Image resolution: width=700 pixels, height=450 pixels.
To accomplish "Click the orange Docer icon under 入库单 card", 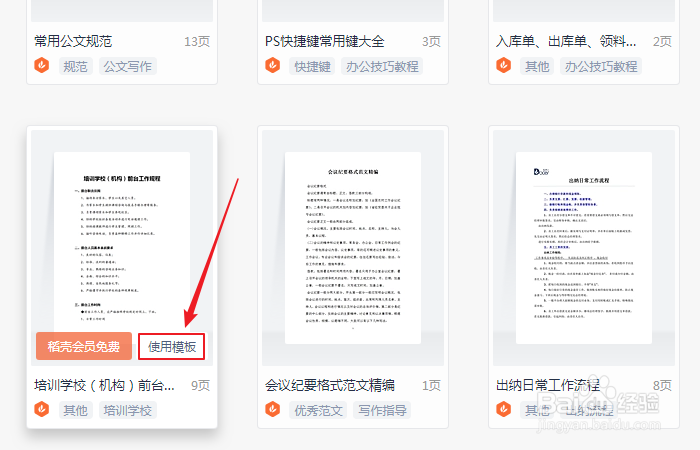I will pyautogui.click(x=504, y=66).
